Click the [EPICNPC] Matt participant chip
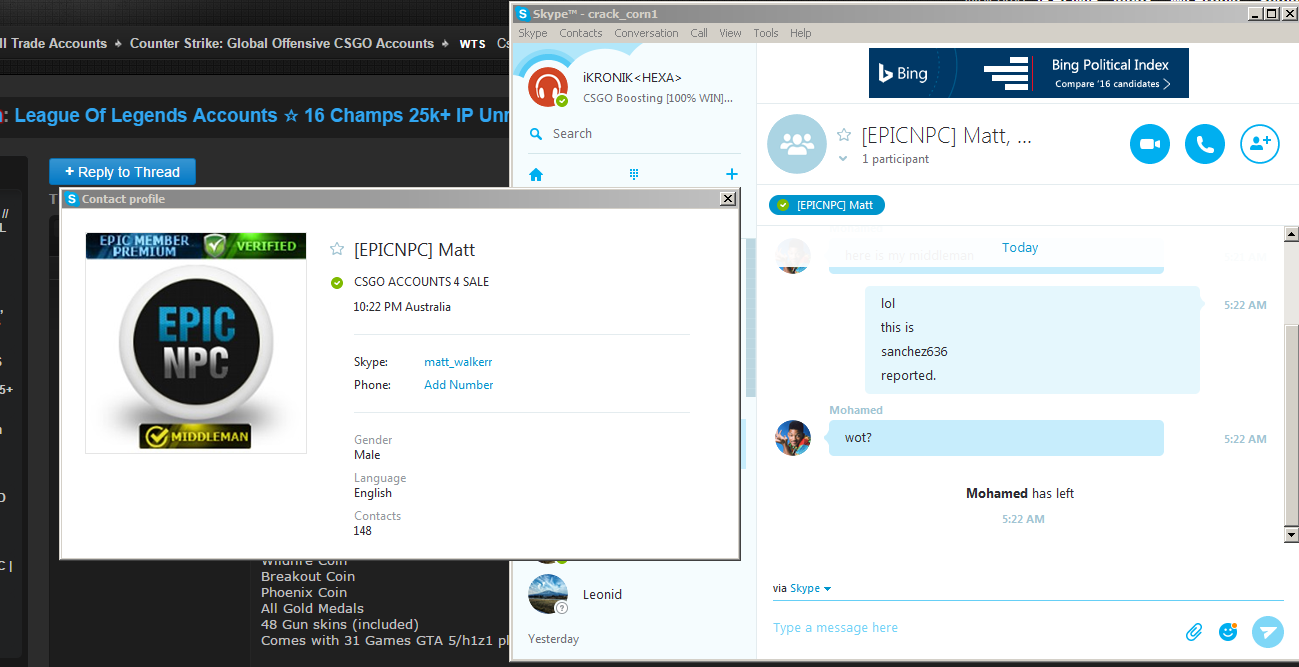 pyautogui.click(x=827, y=205)
